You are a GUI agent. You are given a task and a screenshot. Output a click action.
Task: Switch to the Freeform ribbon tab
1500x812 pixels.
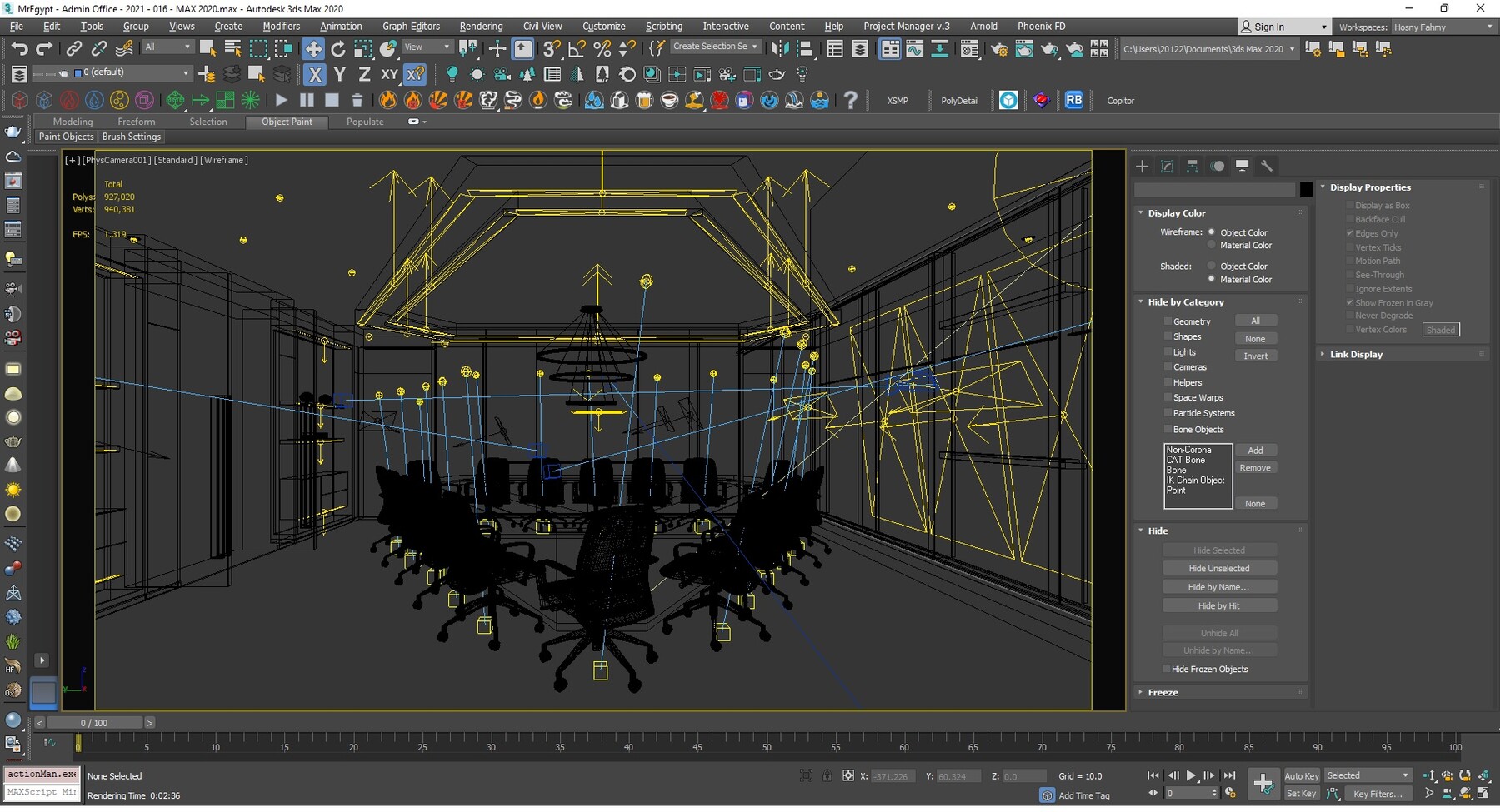tap(136, 122)
